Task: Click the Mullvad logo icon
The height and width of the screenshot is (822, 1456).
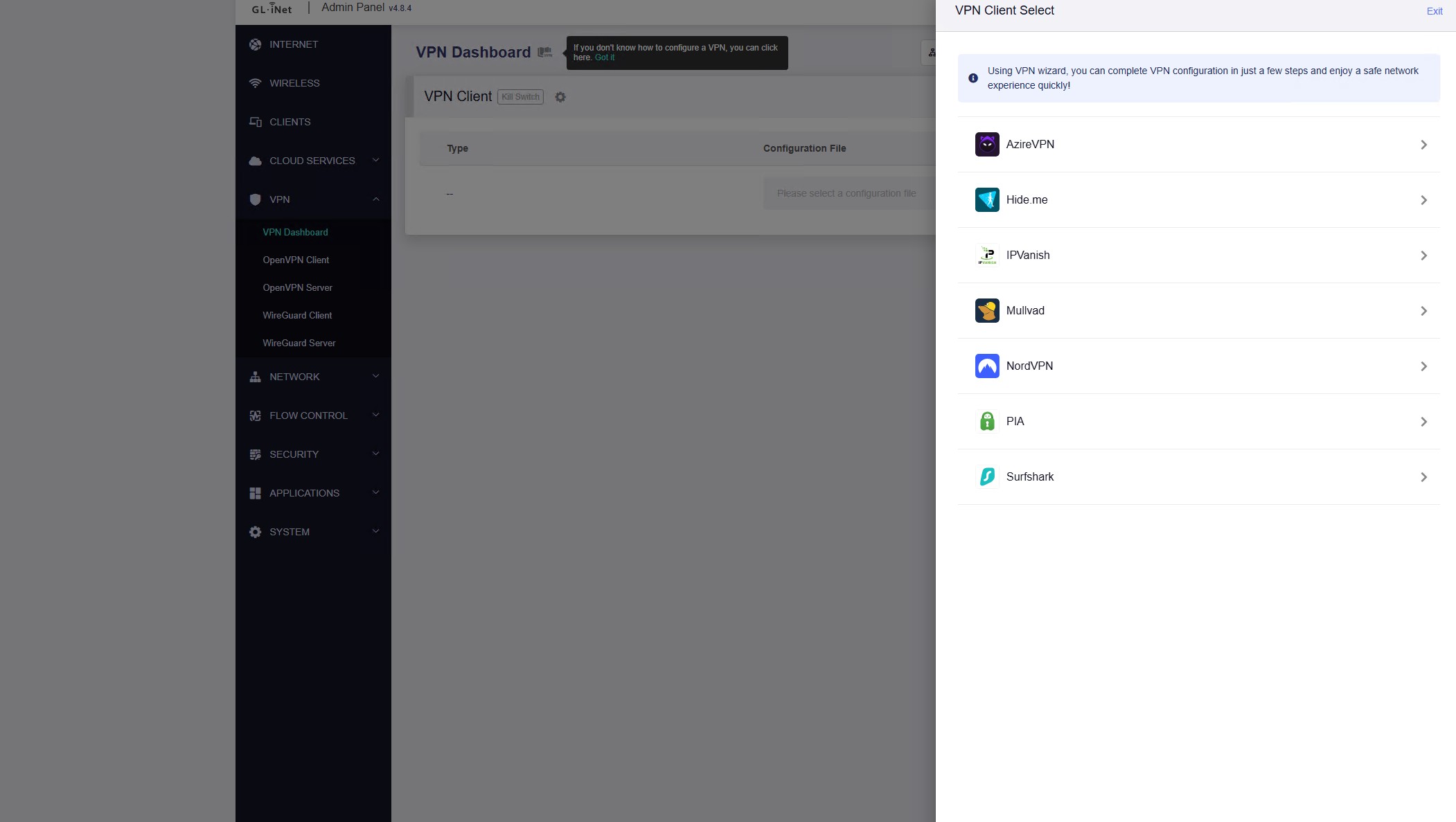Action: coord(987,310)
